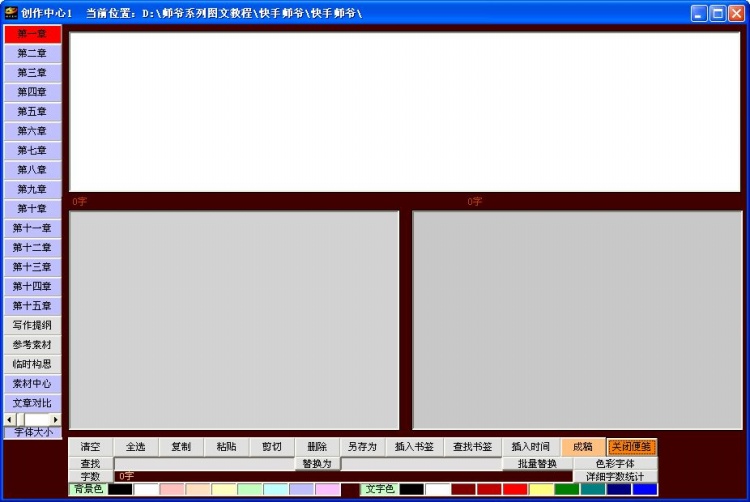Screen dimensions: 750x502
Task: Insert a bookmark with 插入书签
Action: (x=414, y=447)
